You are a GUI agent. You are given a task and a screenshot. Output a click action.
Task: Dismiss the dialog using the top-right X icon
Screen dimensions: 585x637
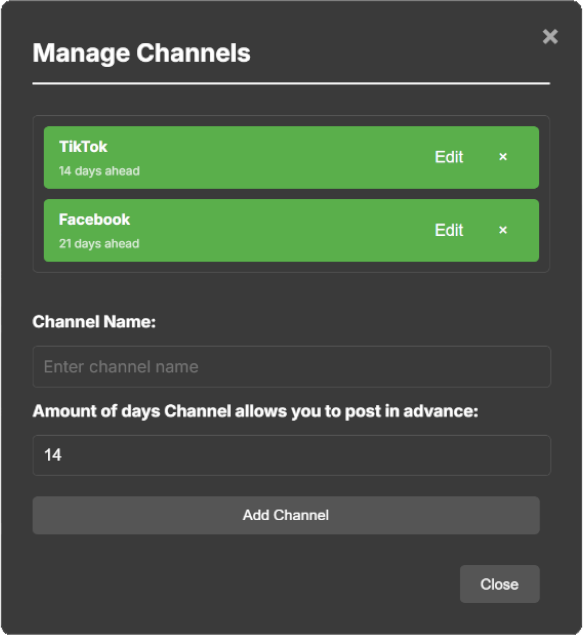[550, 37]
